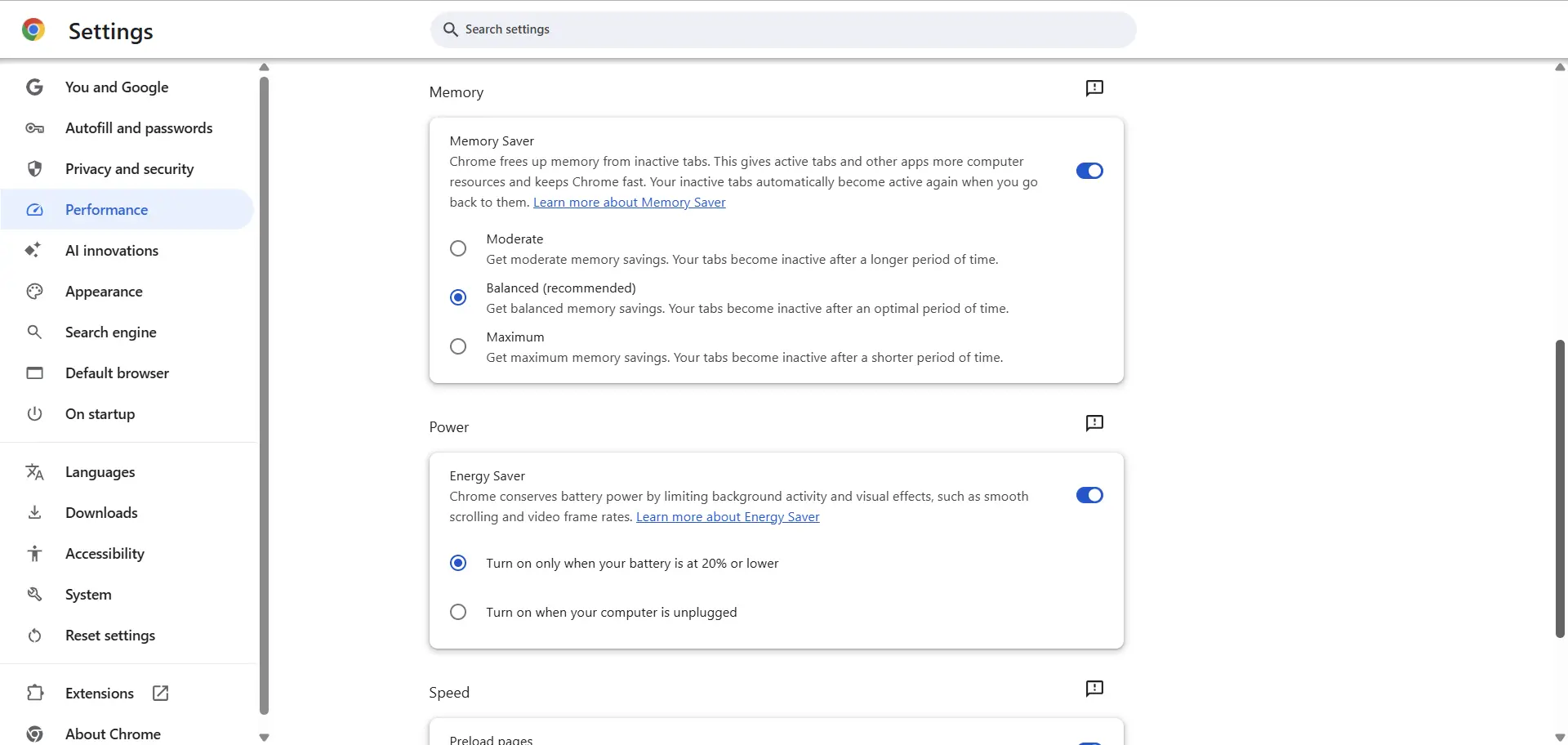The image size is (1568, 745).
Task: Follow Learn more about Energy Saver link
Action: coord(728,517)
